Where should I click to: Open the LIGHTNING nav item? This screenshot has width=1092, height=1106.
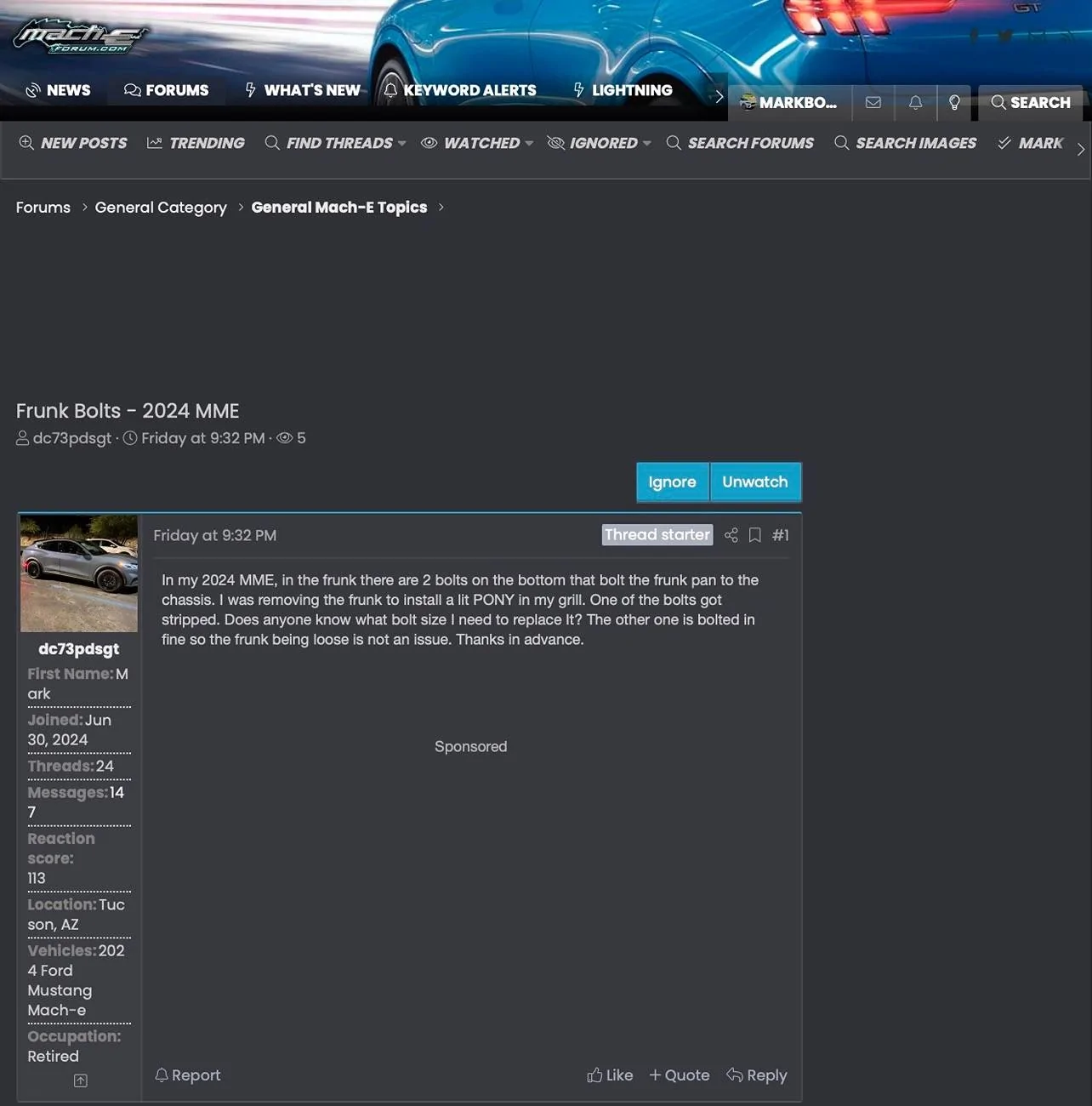click(623, 90)
